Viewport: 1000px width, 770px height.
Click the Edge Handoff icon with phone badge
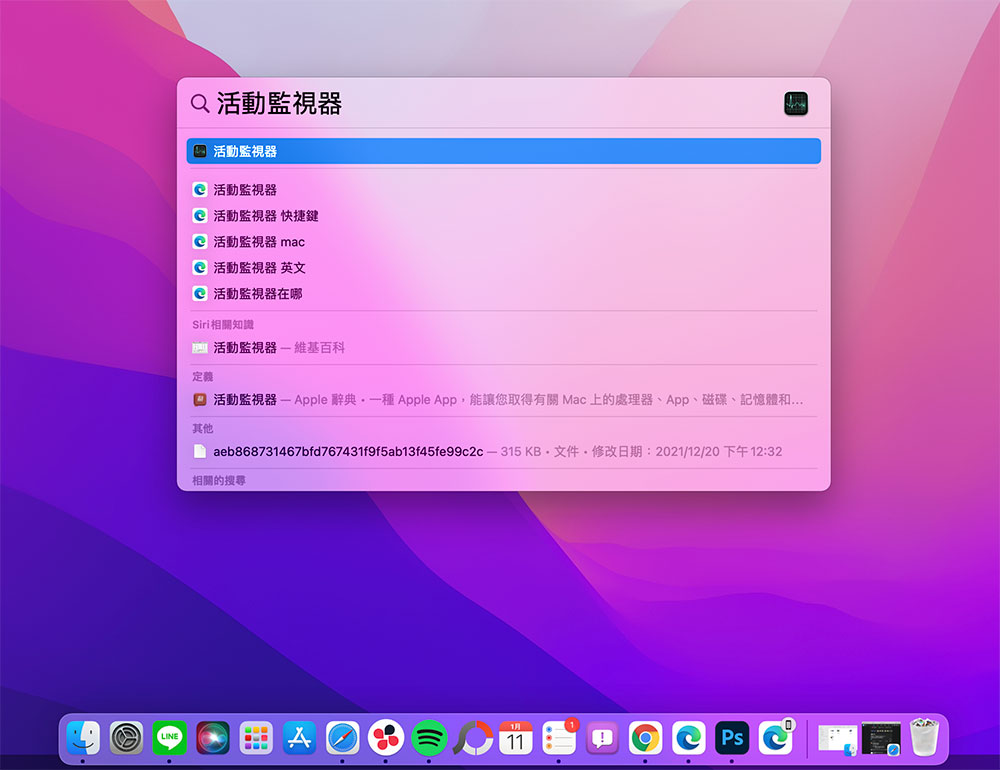pos(776,738)
